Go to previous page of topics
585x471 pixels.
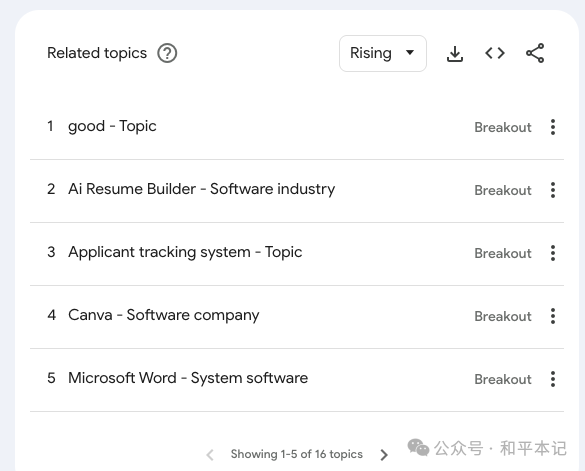pos(210,455)
